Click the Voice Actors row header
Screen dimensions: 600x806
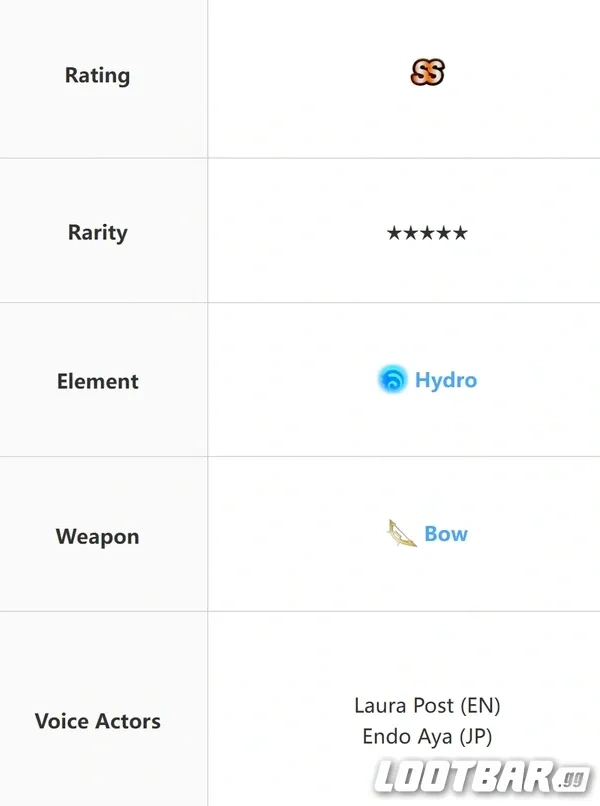point(98,721)
